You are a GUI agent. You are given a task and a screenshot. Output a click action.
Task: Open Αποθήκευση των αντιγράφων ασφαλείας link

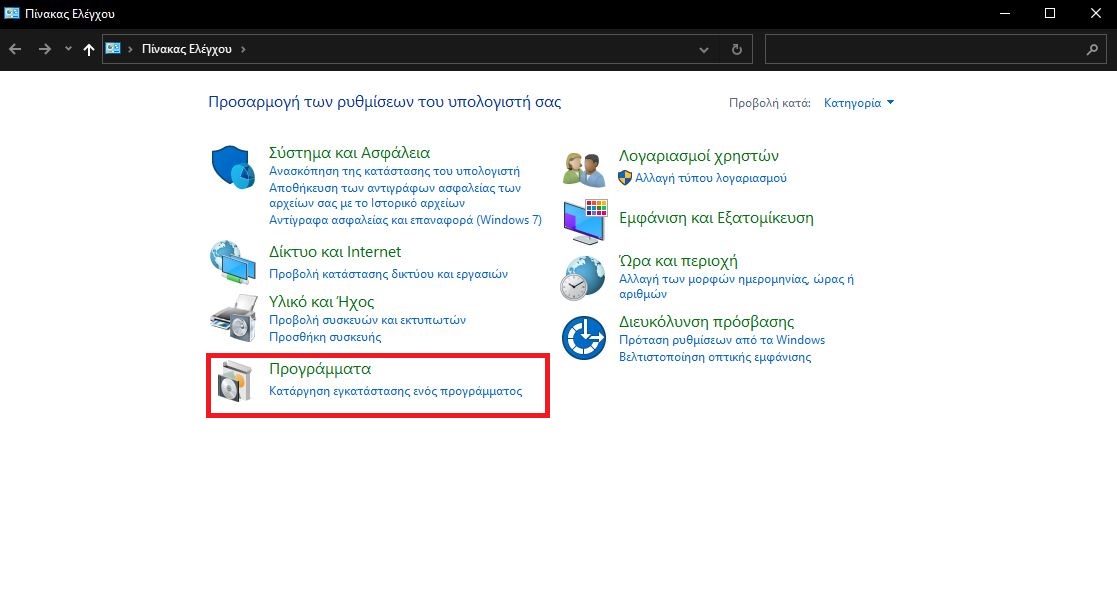tap(395, 195)
